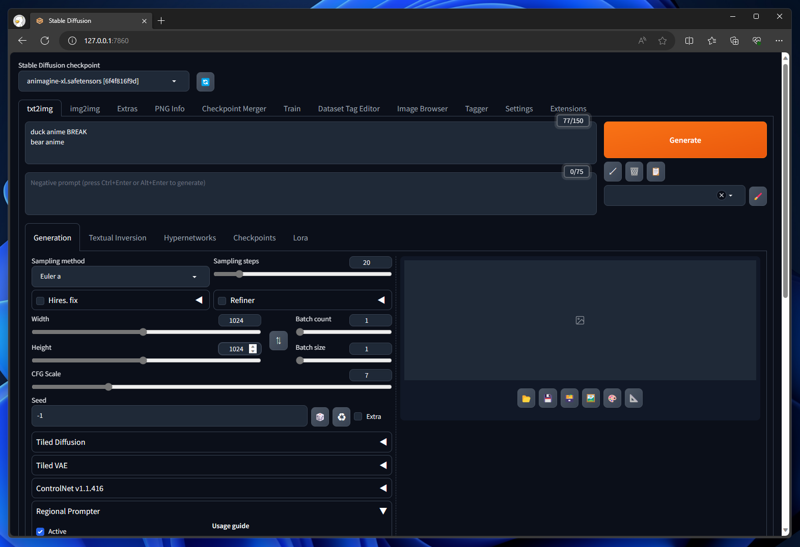This screenshot has height=547, width=800.
Task: Open the Stable Diffusion checkpoint dropdown
Action: pos(104,82)
